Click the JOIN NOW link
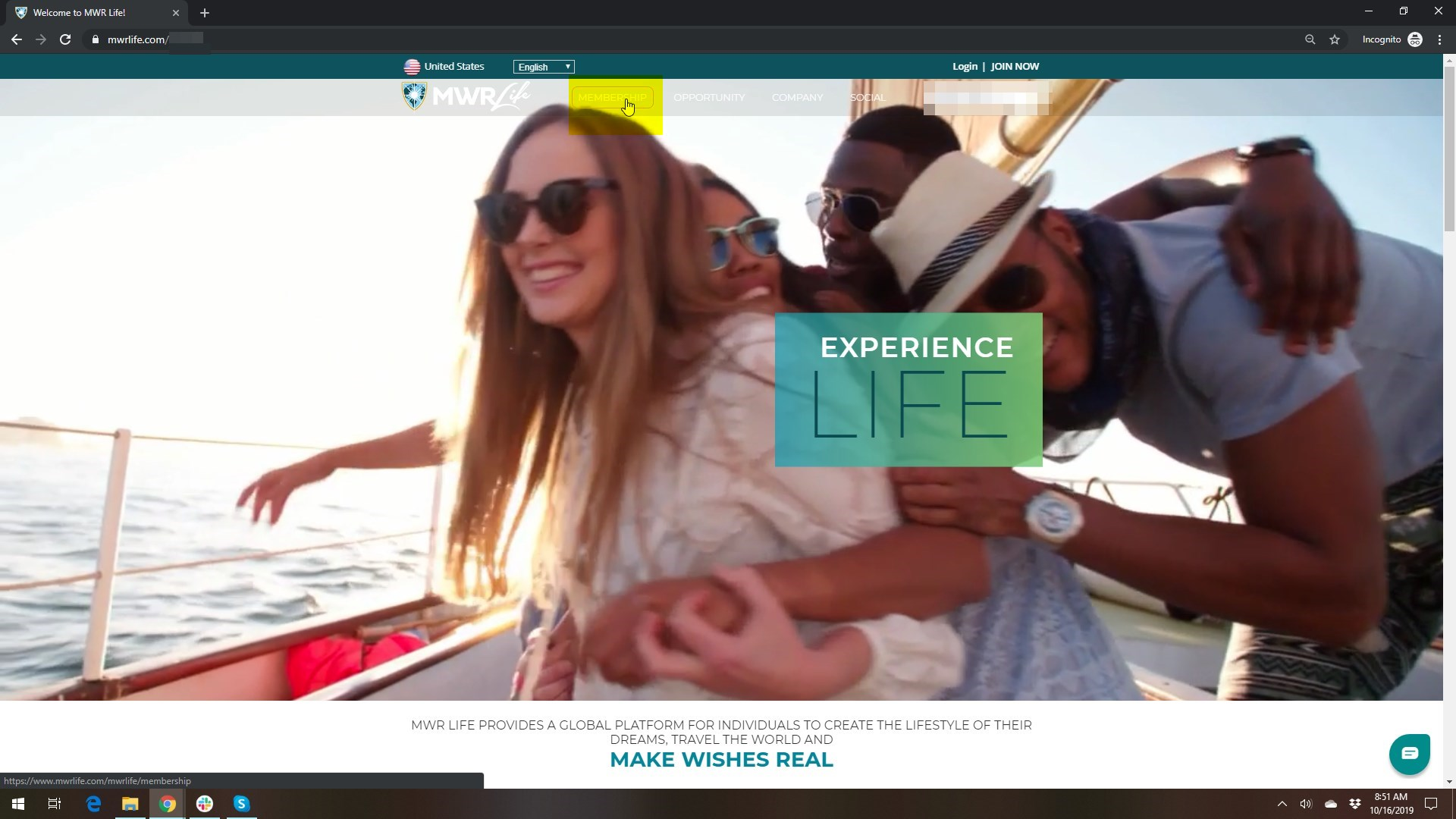This screenshot has height=819, width=1456. pos(1015,67)
